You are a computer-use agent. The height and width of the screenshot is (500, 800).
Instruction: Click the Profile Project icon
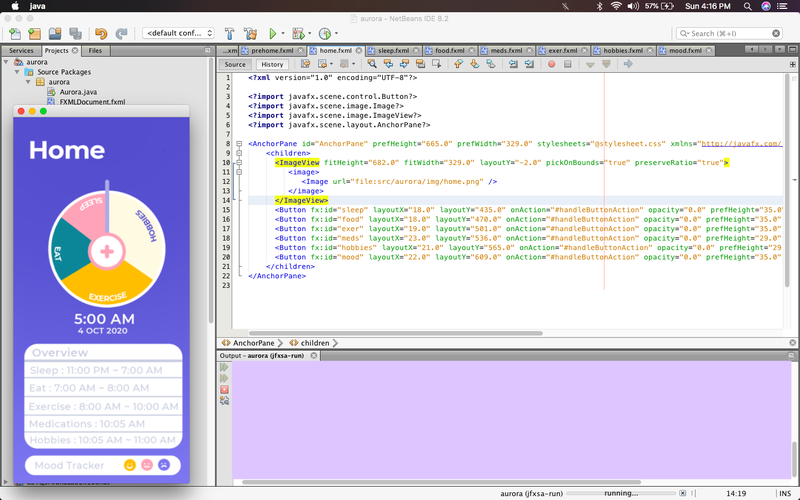325,34
